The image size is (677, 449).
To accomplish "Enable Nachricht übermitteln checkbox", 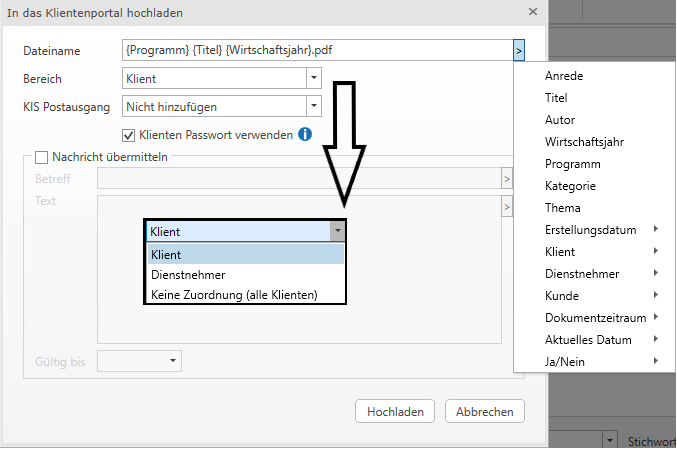I will point(41,157).
